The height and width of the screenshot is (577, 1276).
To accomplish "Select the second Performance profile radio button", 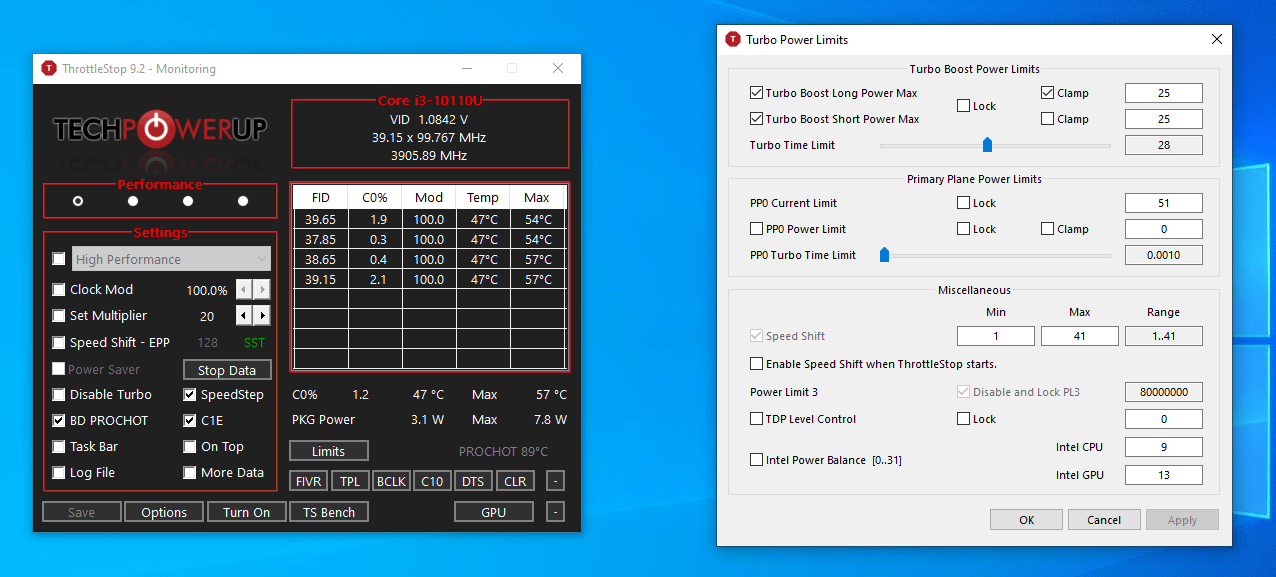I will click(x=133, y=201).
